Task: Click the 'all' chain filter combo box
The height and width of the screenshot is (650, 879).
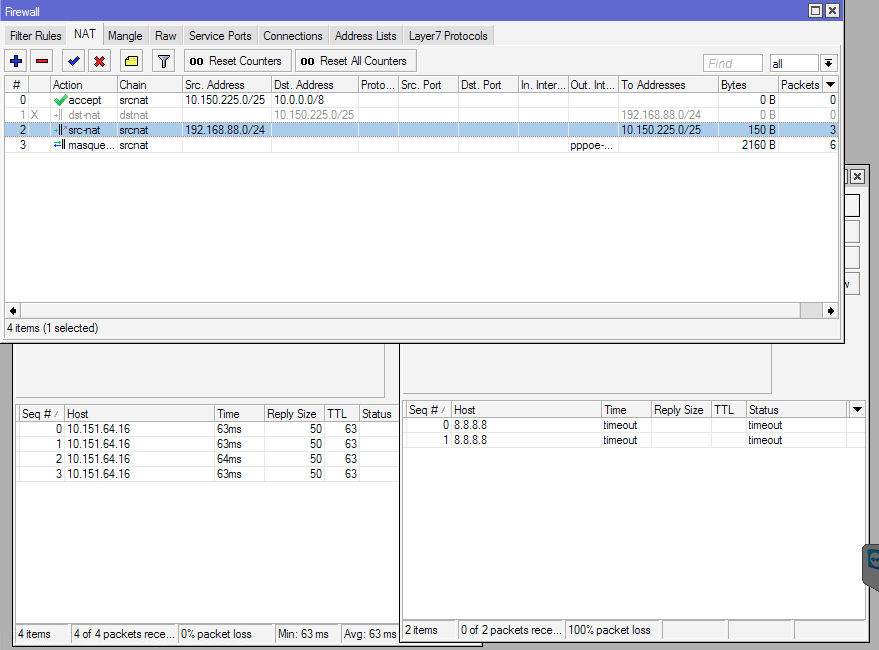Action: [794, 63]
